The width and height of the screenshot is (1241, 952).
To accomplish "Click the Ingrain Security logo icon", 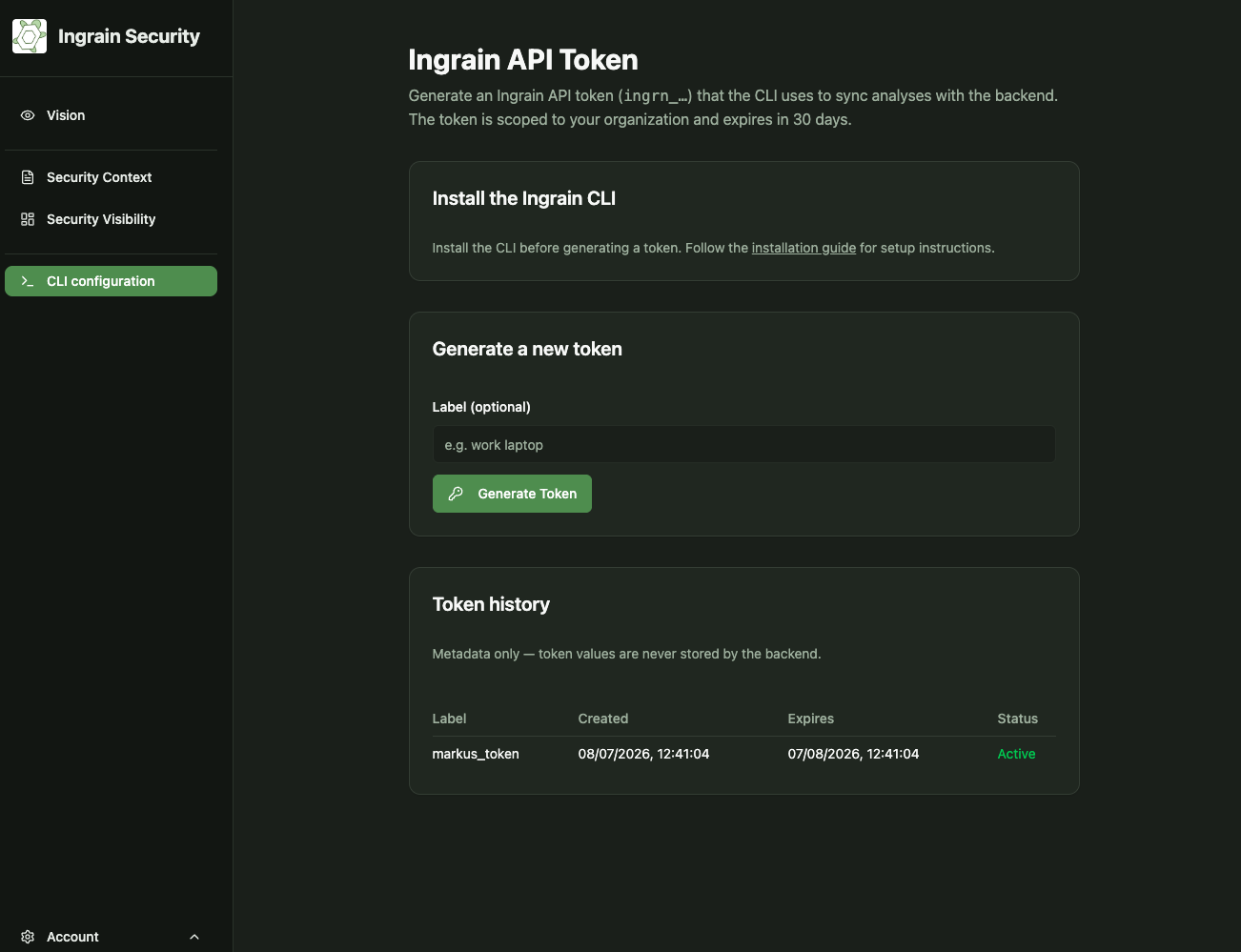I will (30, 36).
